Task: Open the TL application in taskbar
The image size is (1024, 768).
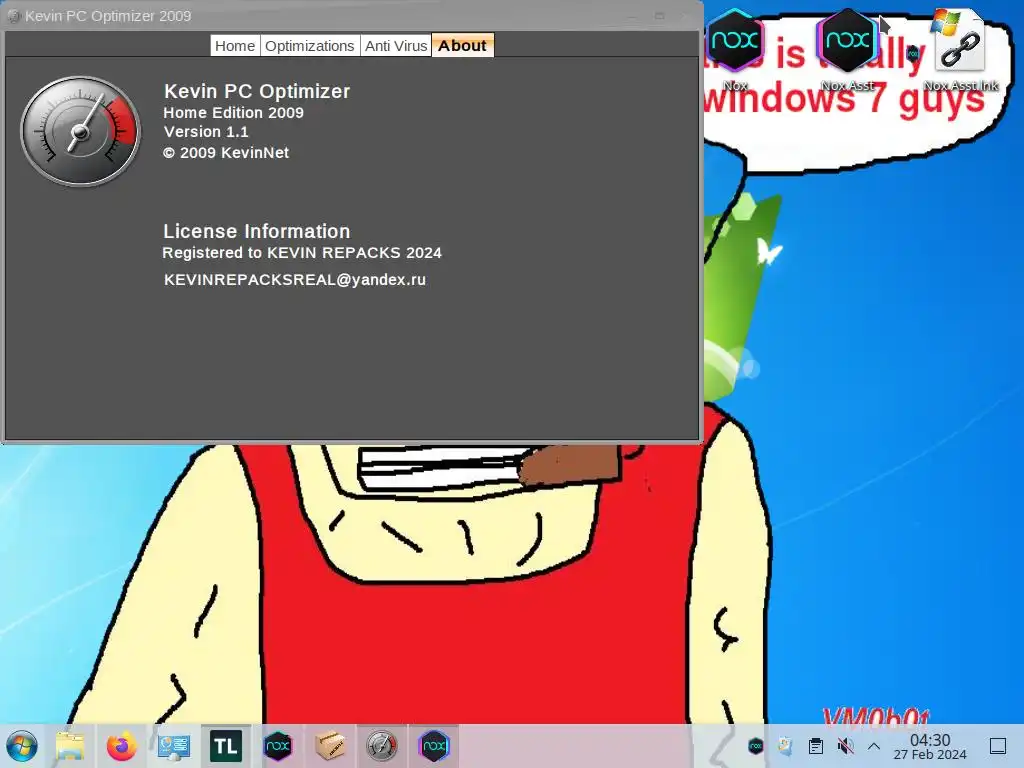Action: pyautogui.click(x=225, y=746)
